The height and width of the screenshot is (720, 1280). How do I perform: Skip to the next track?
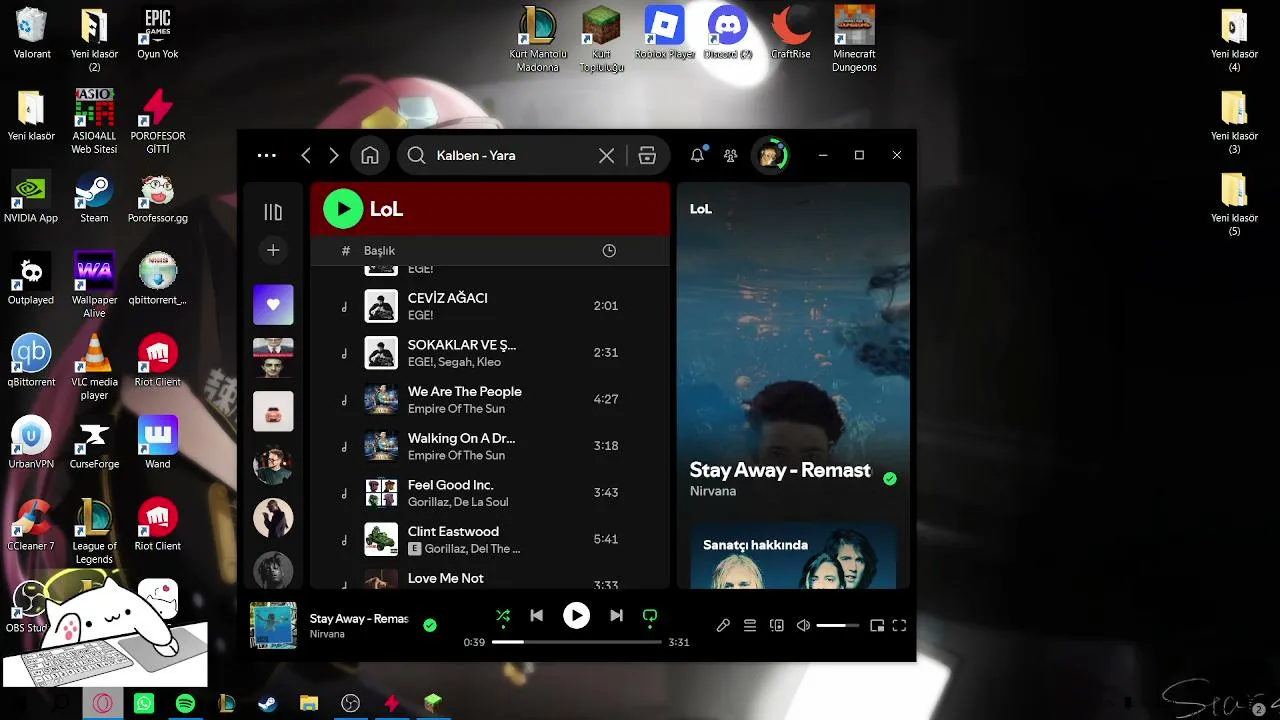pyautogui.click(x=616, y=616)
